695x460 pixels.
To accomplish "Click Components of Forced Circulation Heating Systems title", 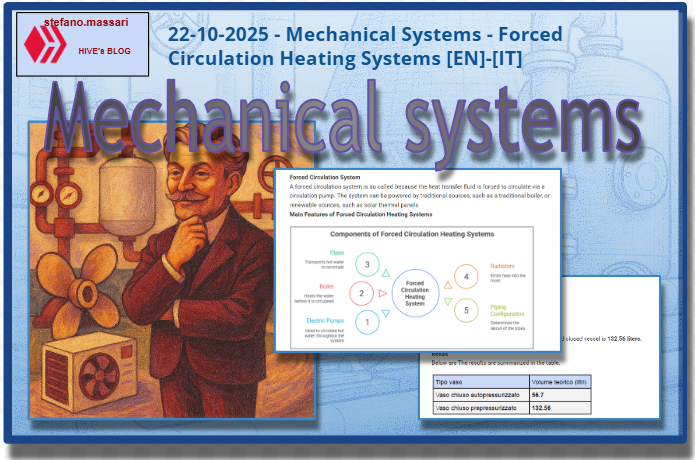I will tap(412, 234).
